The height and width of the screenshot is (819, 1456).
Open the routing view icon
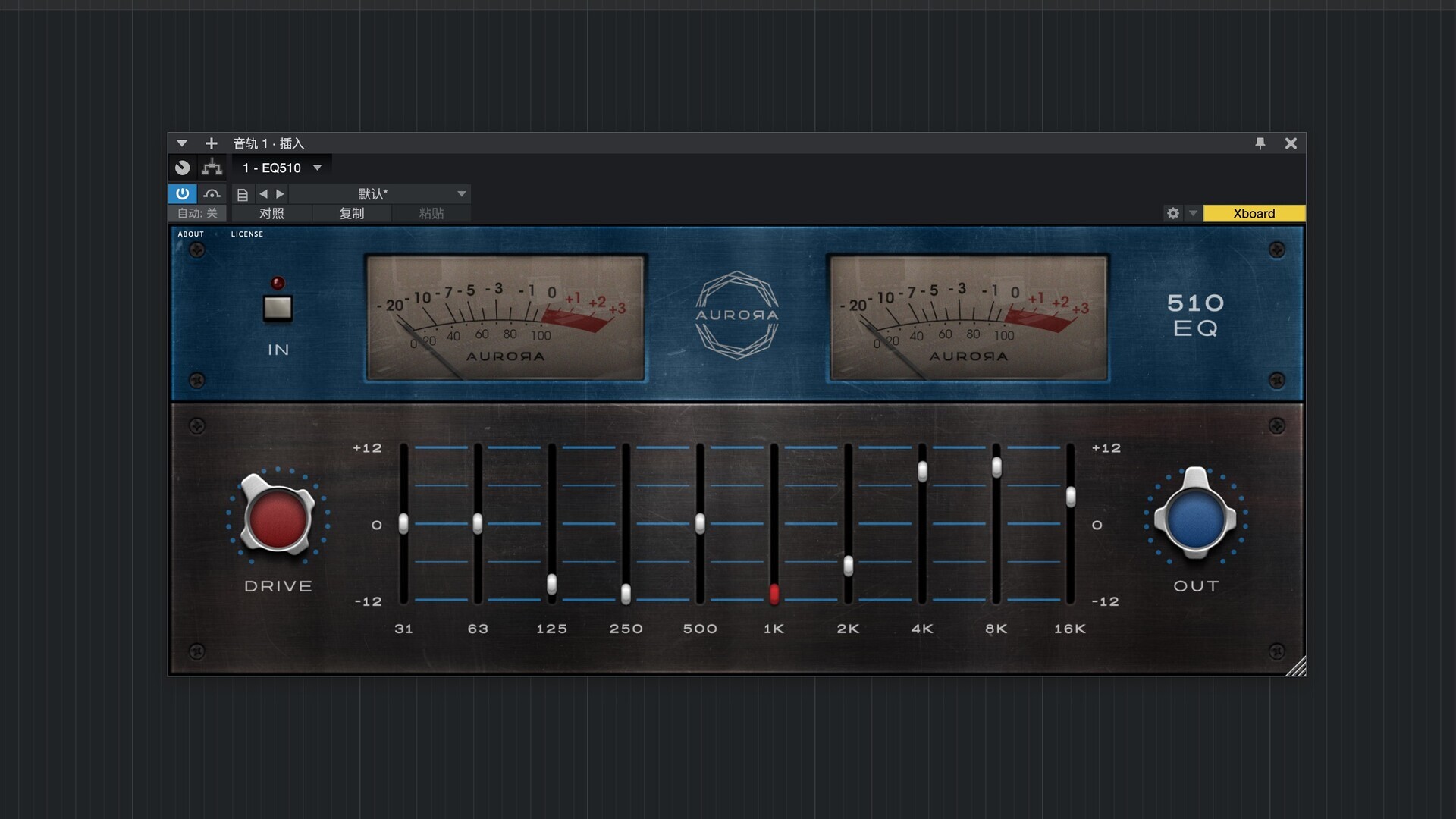[x=212, y=168]
